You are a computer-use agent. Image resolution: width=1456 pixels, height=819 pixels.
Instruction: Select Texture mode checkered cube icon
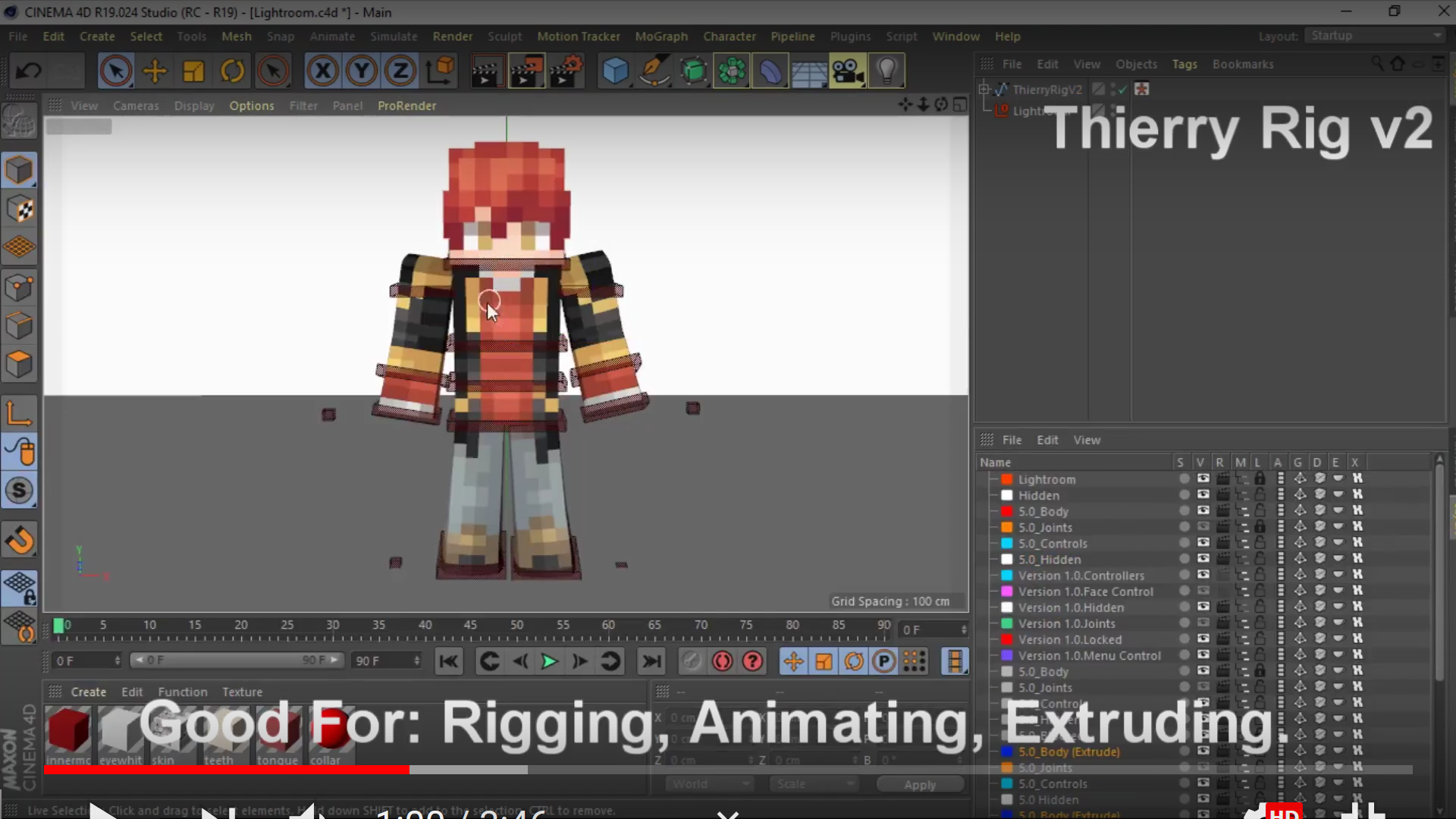tap(20, 209)
